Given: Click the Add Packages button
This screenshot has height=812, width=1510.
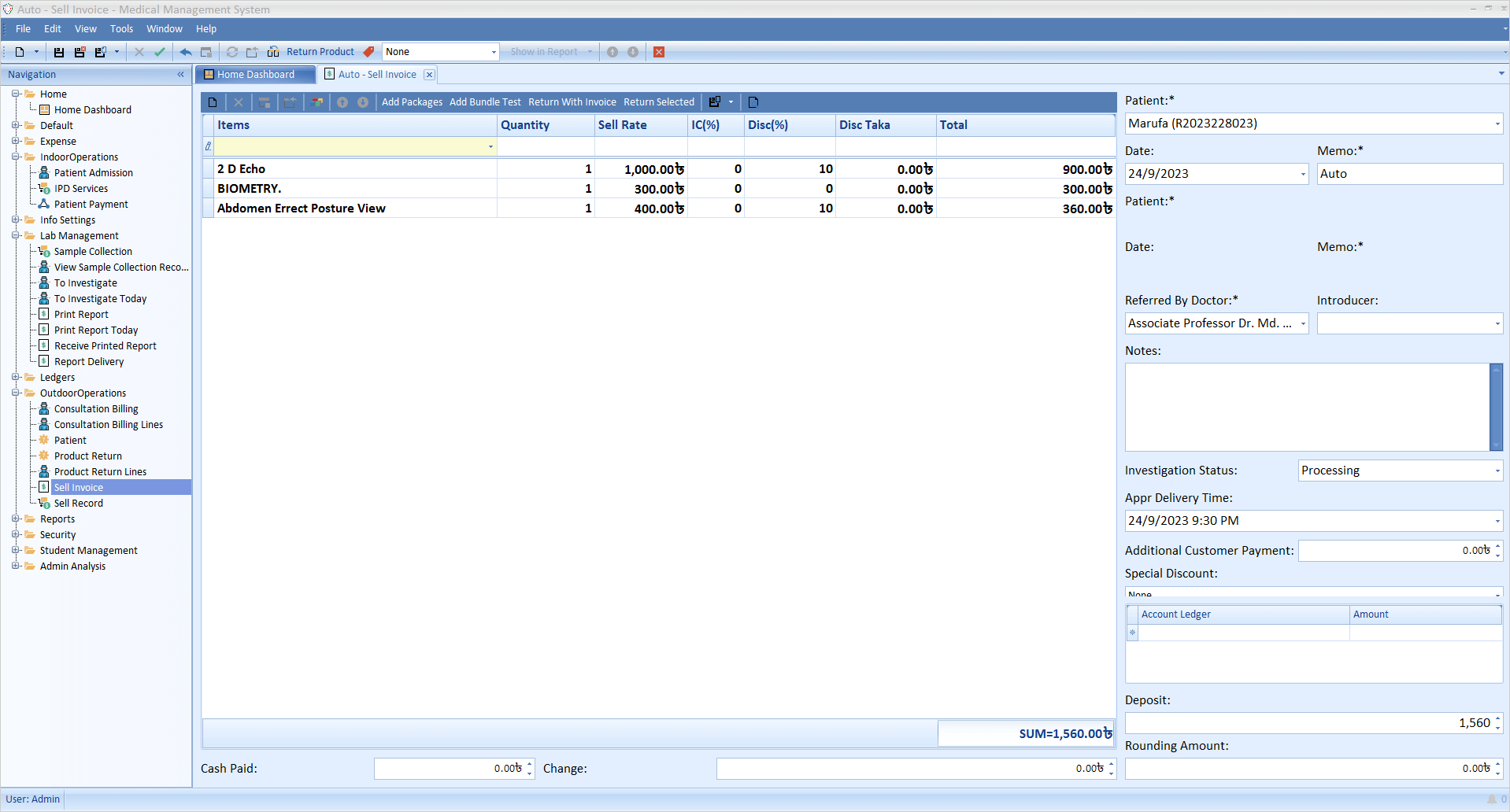Looking at the screenshot, I should tap(411, 101).
